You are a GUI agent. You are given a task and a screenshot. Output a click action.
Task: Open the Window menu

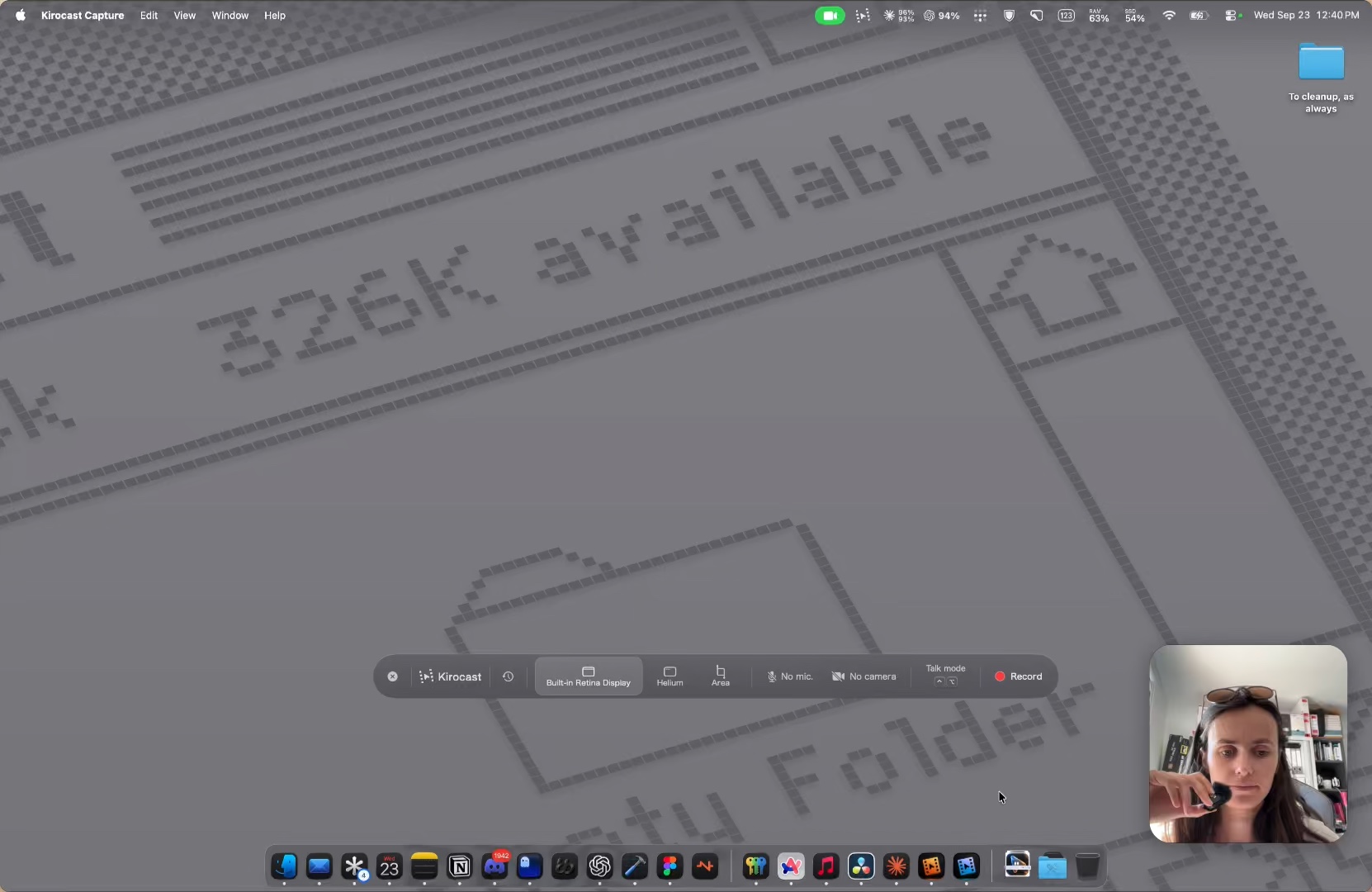click(230, 15)
